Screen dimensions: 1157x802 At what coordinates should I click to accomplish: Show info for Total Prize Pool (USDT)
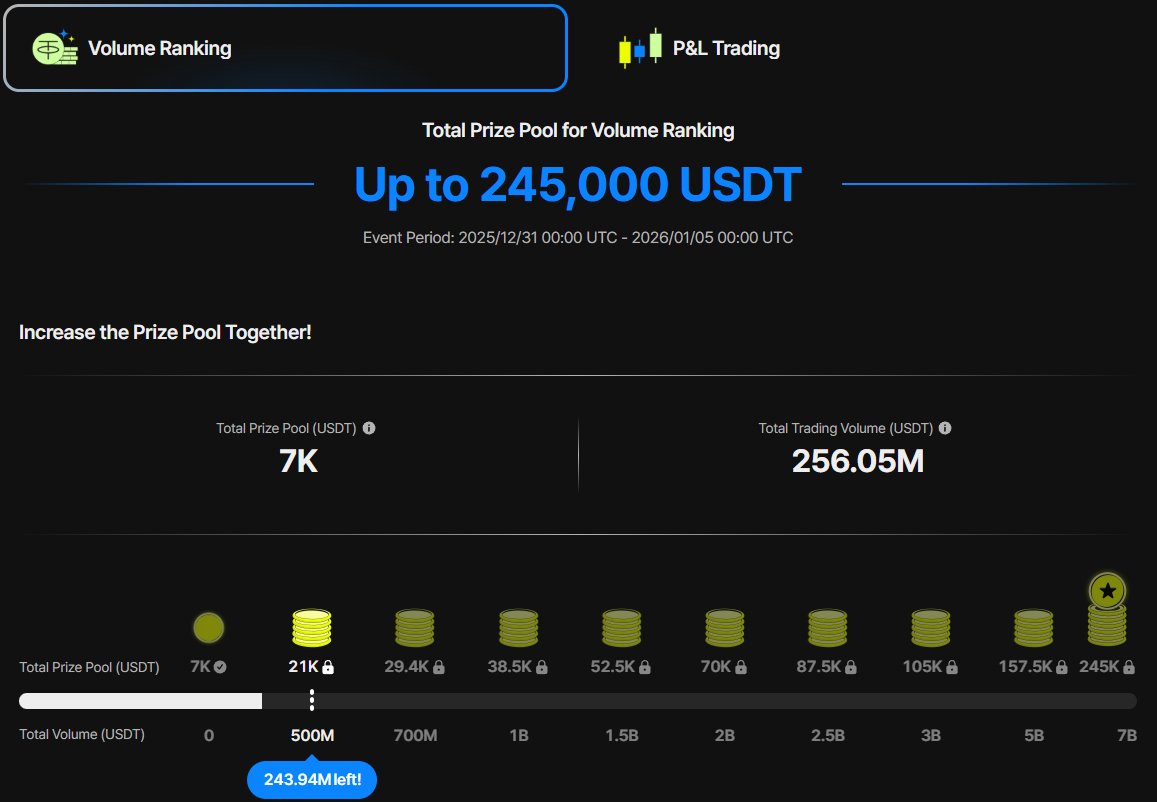click(369, 428)
